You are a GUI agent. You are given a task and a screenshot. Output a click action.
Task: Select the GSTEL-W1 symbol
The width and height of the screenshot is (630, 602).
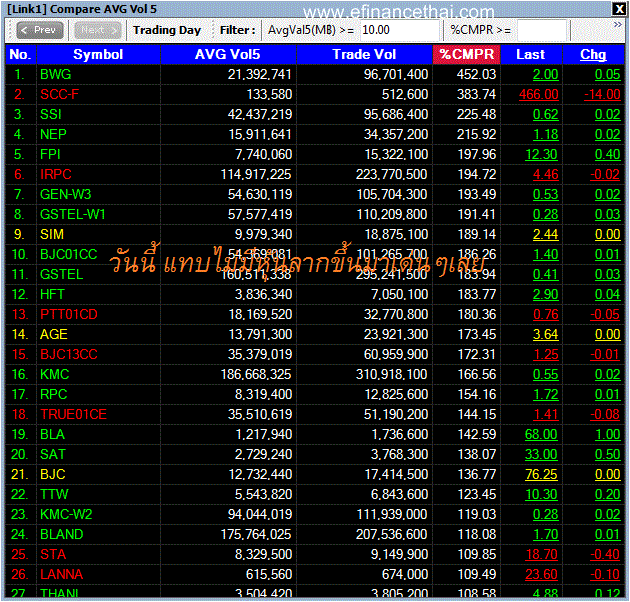[x=72, y=215]
